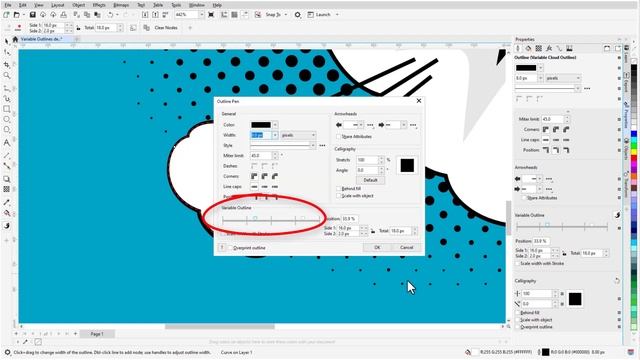Click Miter limit field in Outline Pen dialog
Screen dimensions: 640x360
pyautogui.click(x=261, y=156)
